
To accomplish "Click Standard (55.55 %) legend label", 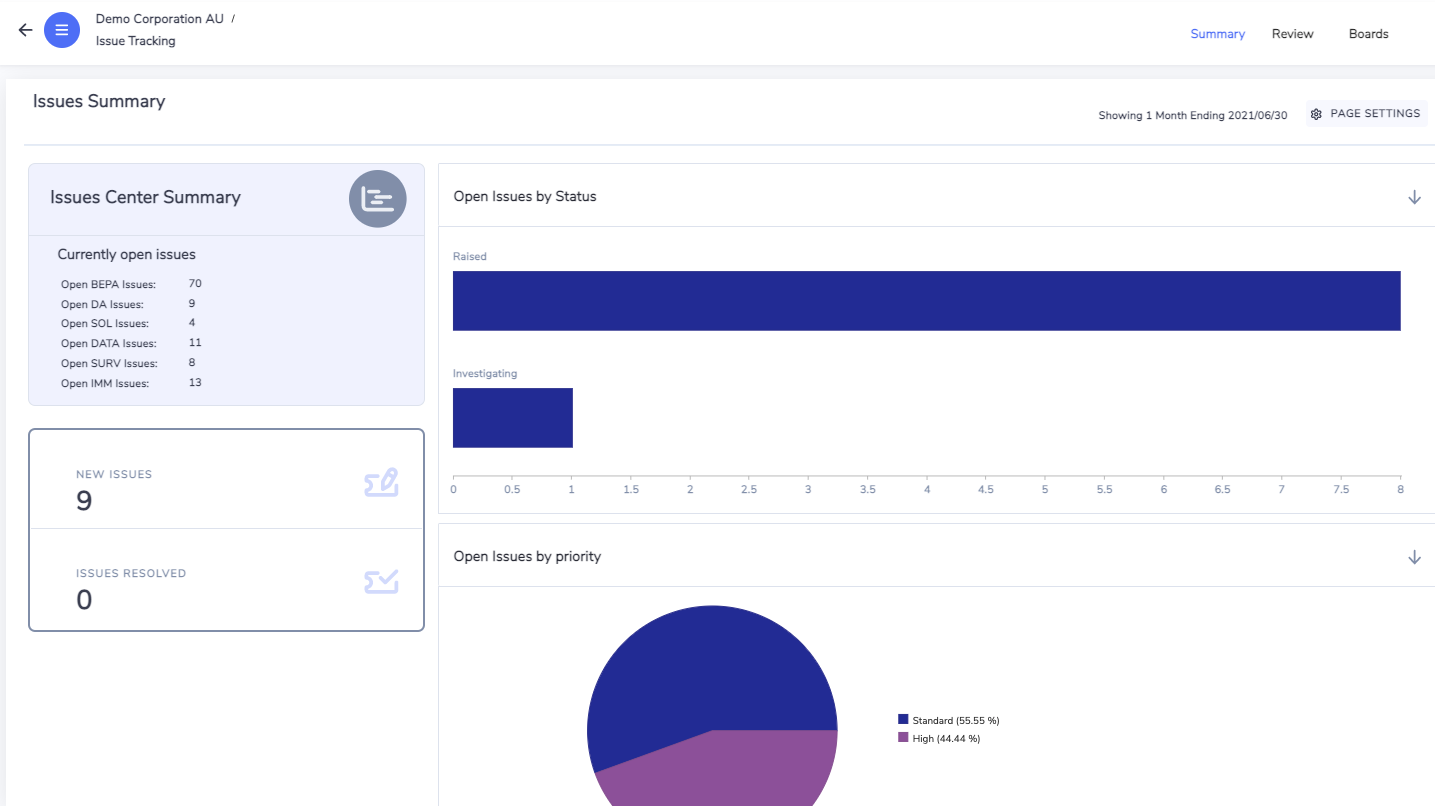I will pyautogui.click(x=956, y=721).
